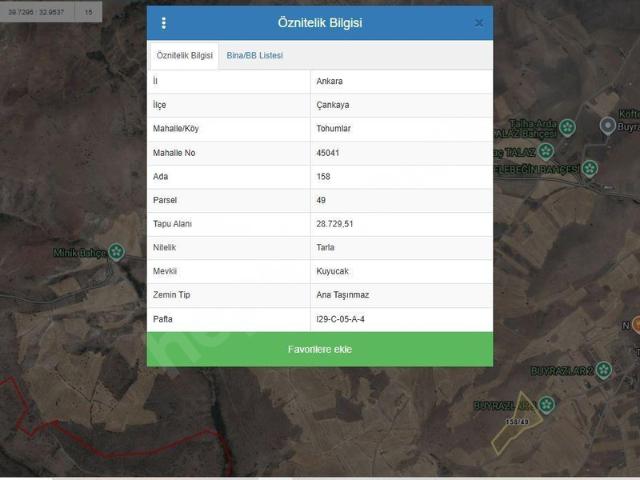The image size is (640, 480).
Task: Select the Pafta value I29-C-05-A-4
Action: (340, 319)
